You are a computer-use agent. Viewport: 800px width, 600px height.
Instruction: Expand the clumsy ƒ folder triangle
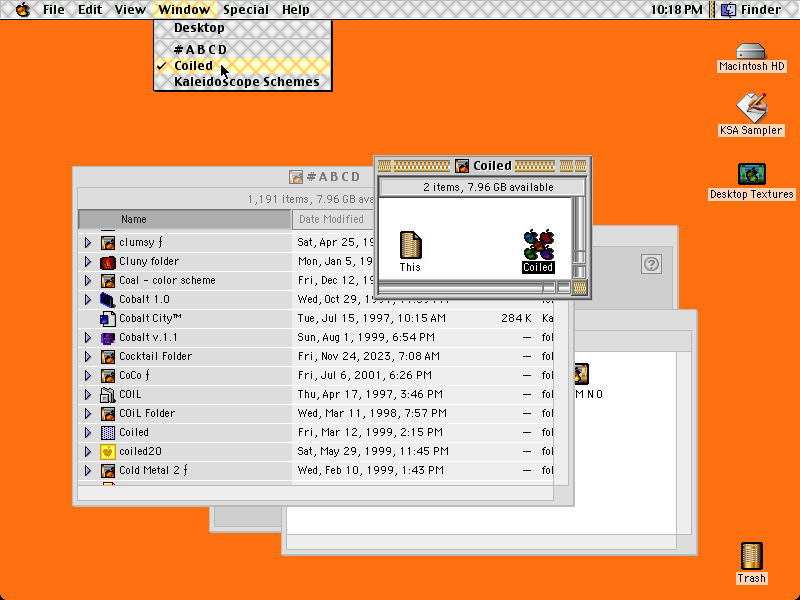point(88,242)
